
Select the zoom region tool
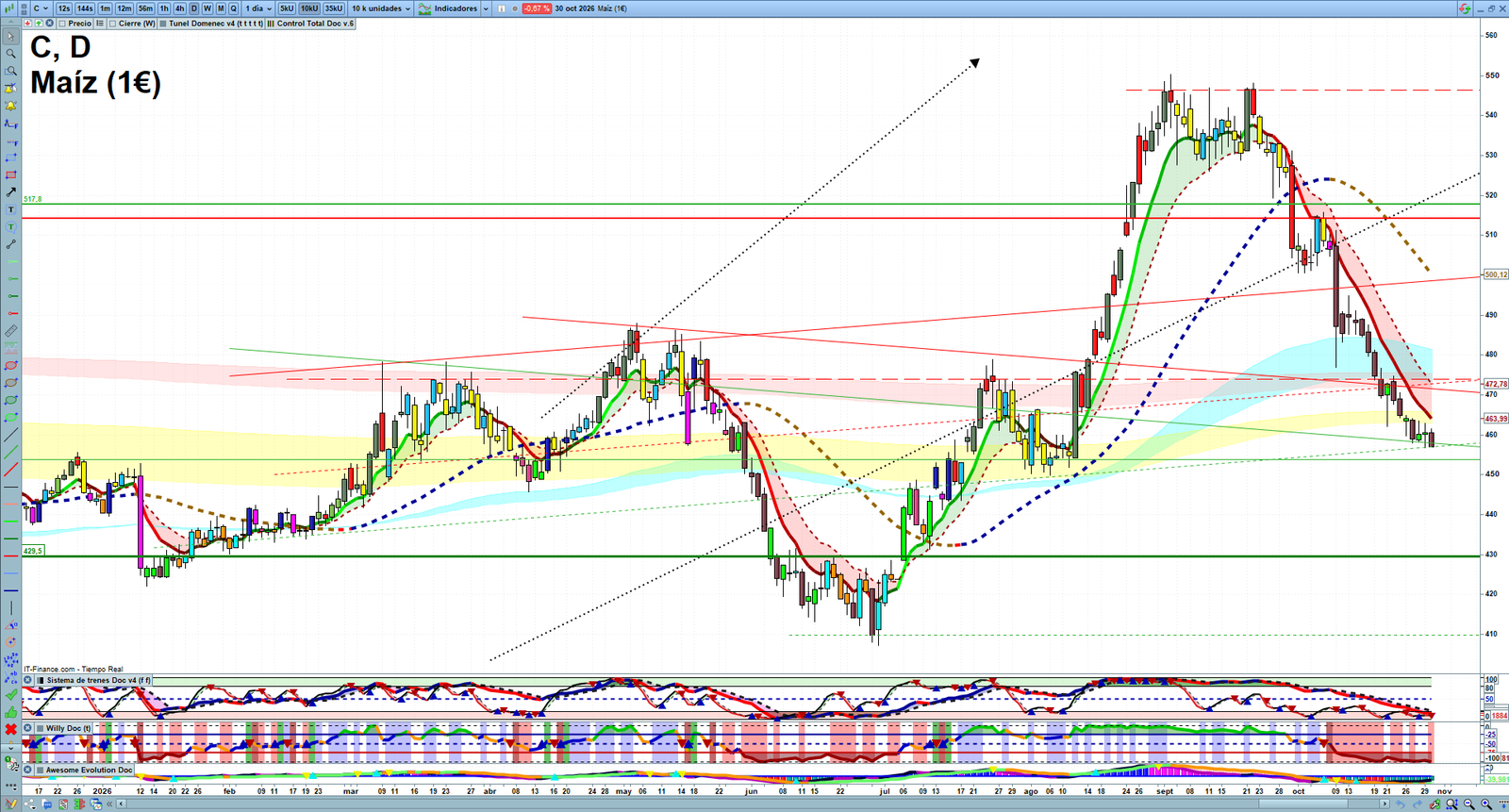pos(11,71)
